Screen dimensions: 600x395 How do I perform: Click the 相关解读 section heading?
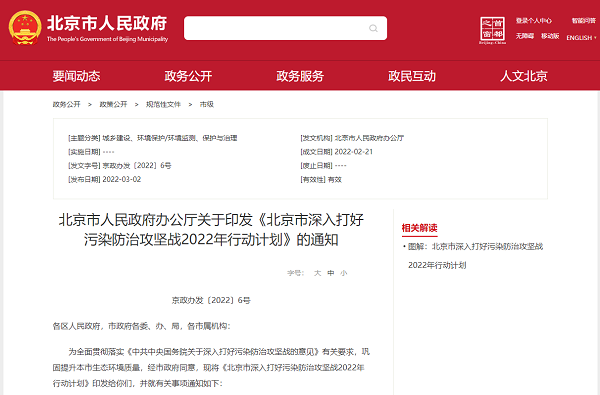click(419, 228)
